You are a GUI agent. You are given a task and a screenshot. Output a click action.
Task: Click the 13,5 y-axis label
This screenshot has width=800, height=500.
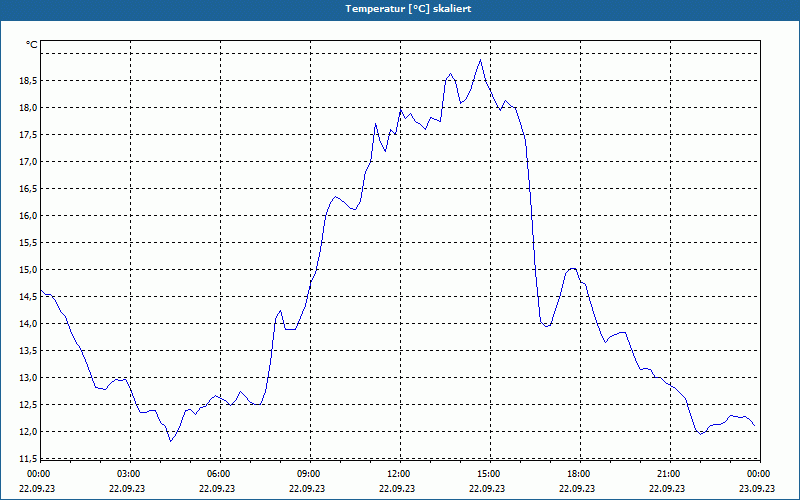tap(27, 351)
